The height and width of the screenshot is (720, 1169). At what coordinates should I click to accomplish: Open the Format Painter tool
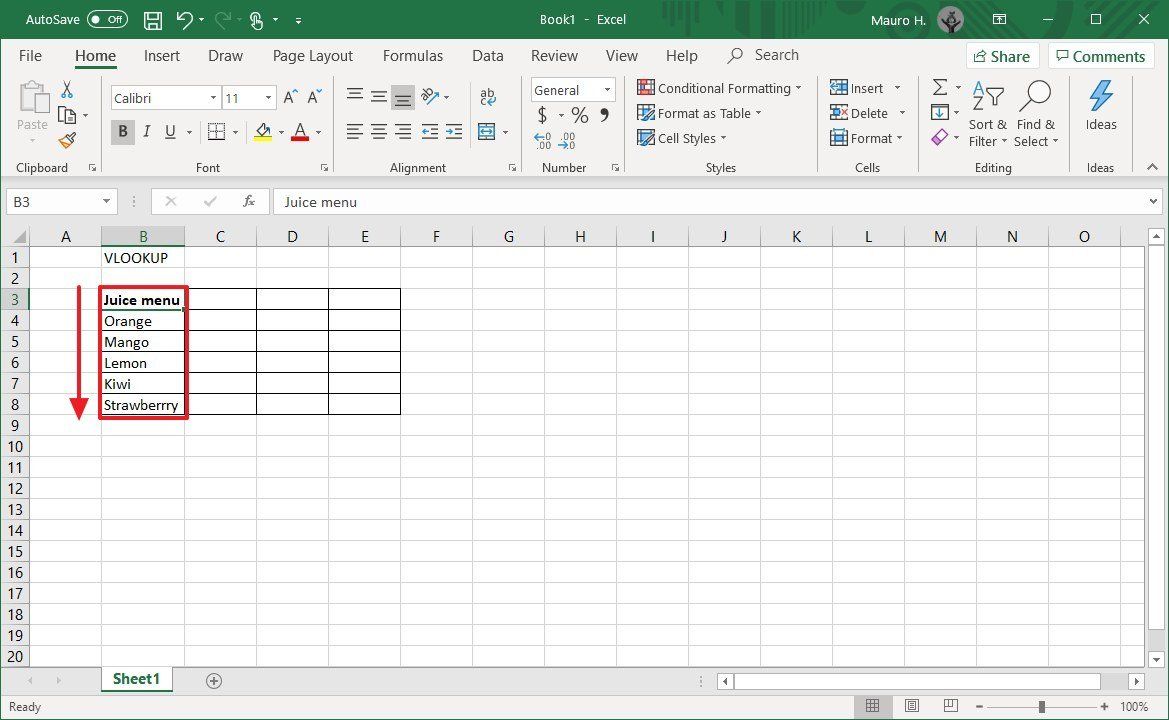click(x=67, y=140)
